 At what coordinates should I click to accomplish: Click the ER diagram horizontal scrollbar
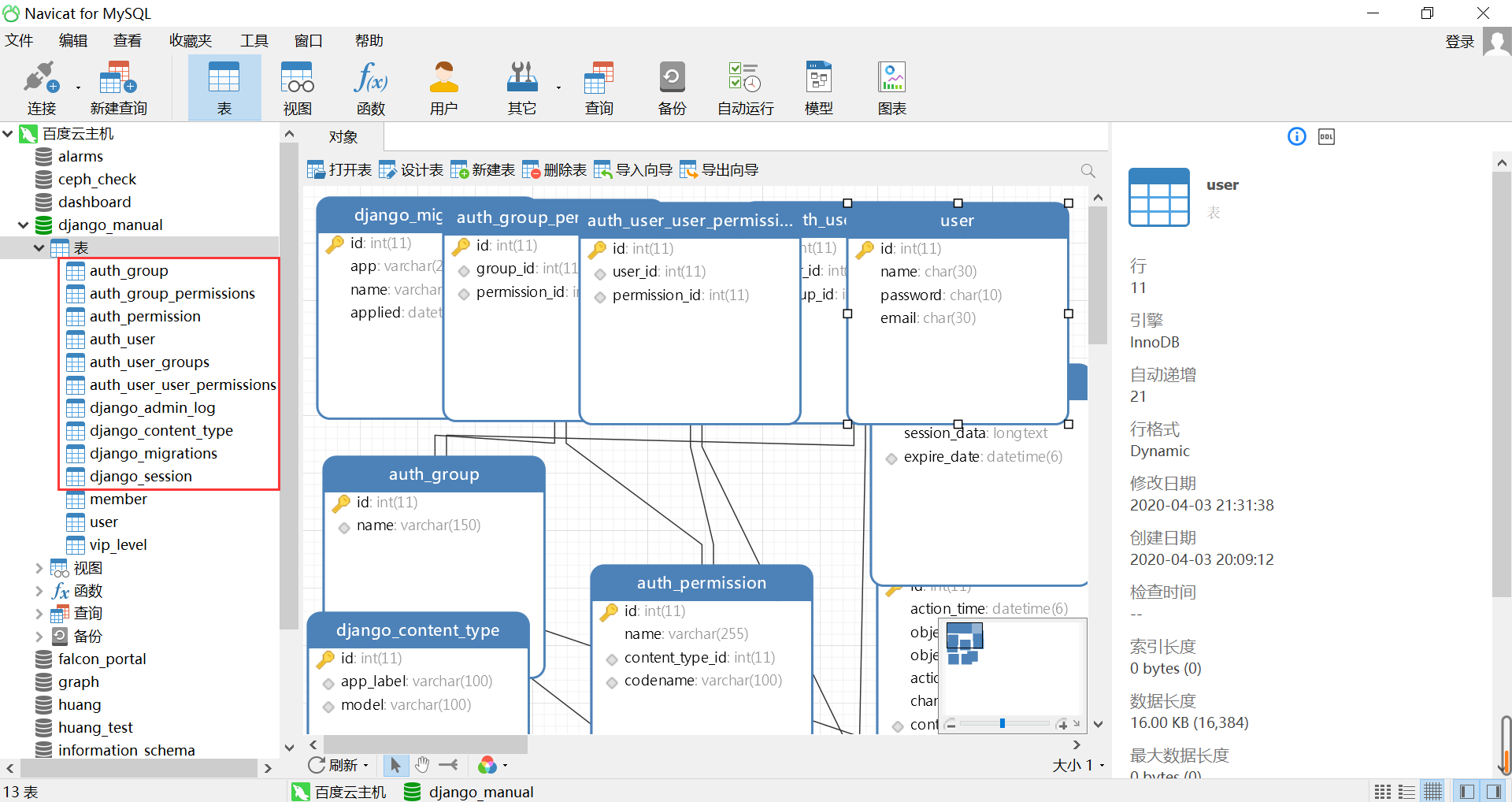coord(425,744)
